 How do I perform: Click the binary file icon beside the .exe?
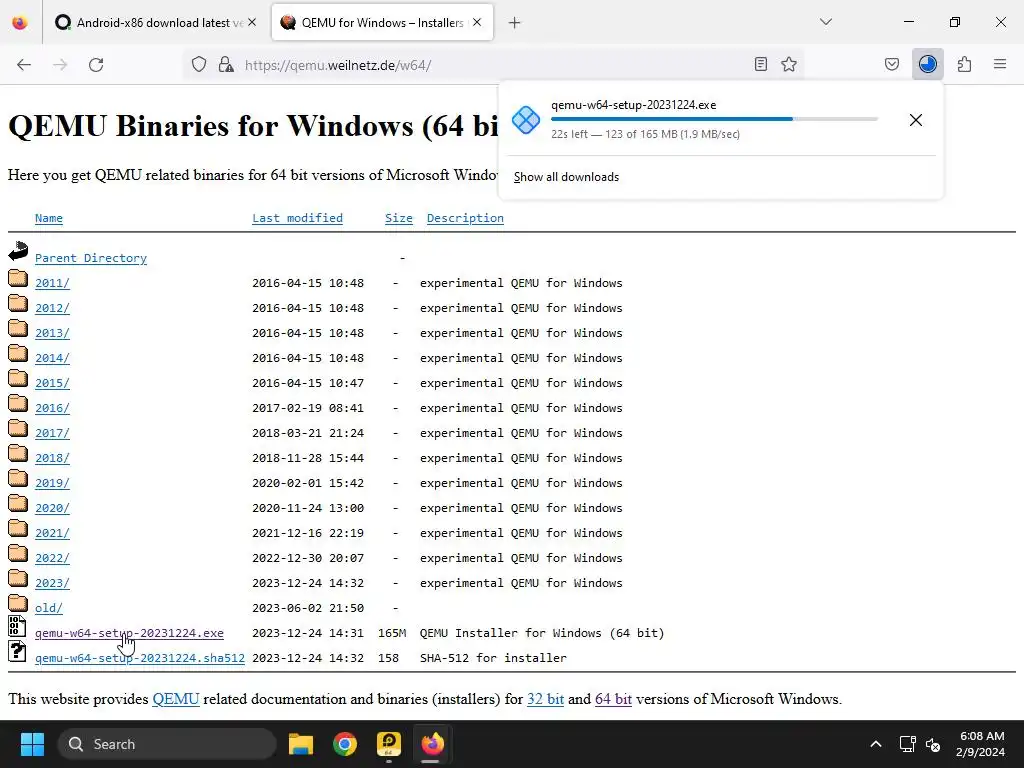tap(18, 626)
